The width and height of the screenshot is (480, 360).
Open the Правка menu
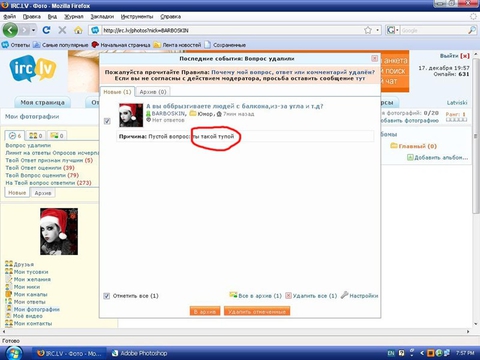pyautogui.click(x=32, y=16)
